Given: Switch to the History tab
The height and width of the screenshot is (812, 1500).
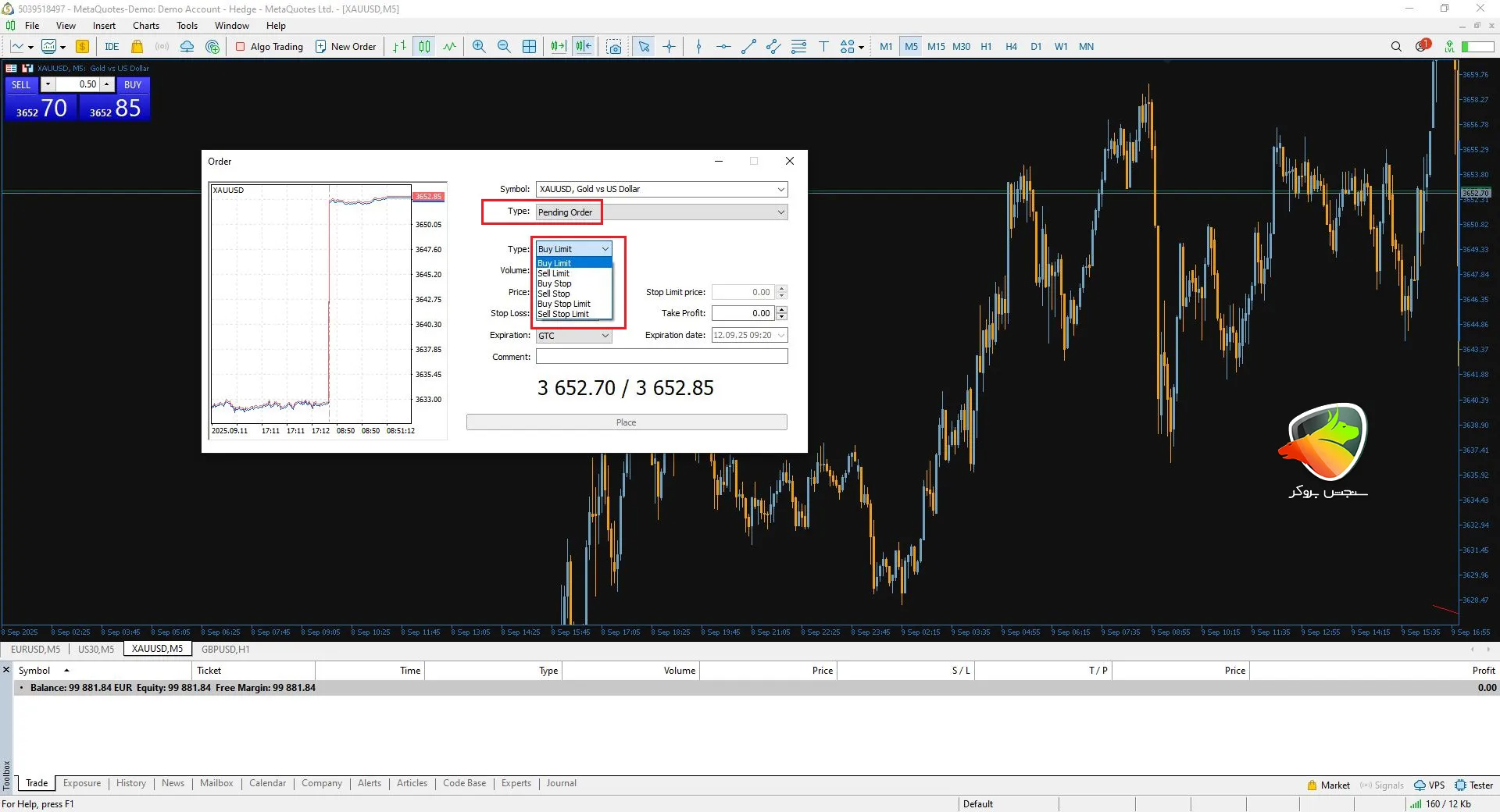Looking at the screenshot, I should pos(131,783).
